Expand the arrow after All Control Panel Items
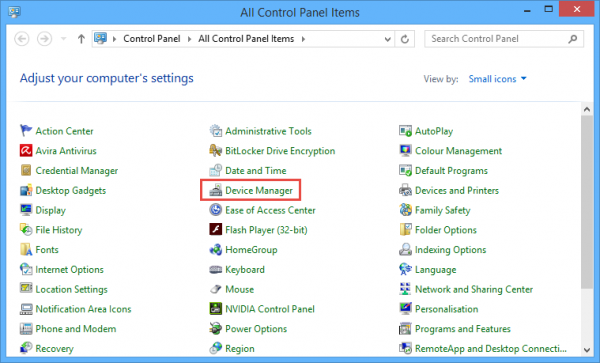The image size is (600, 363). click(303, 39)
